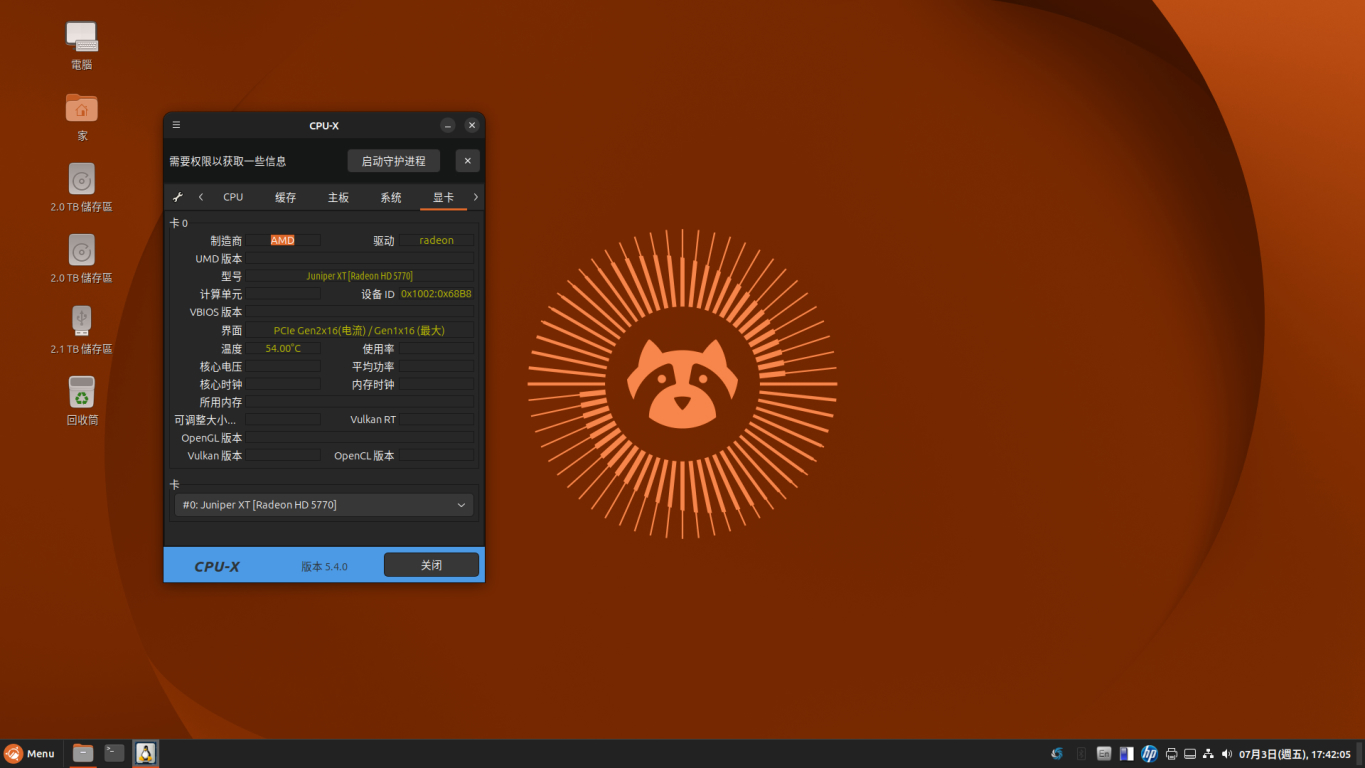
Task: Switch to the 缓存 tab
Action: (286, 197)
